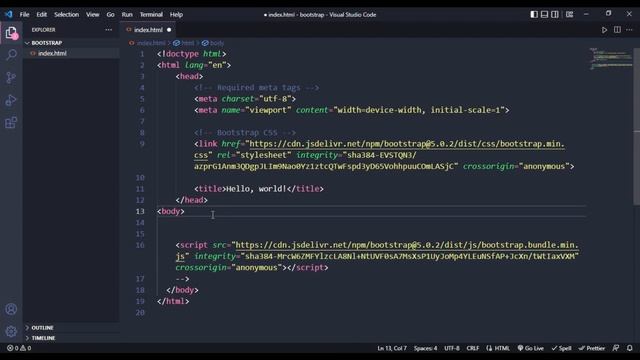
Task: Open Explorer views and more actions ellipsis
Action: point(109,30)
